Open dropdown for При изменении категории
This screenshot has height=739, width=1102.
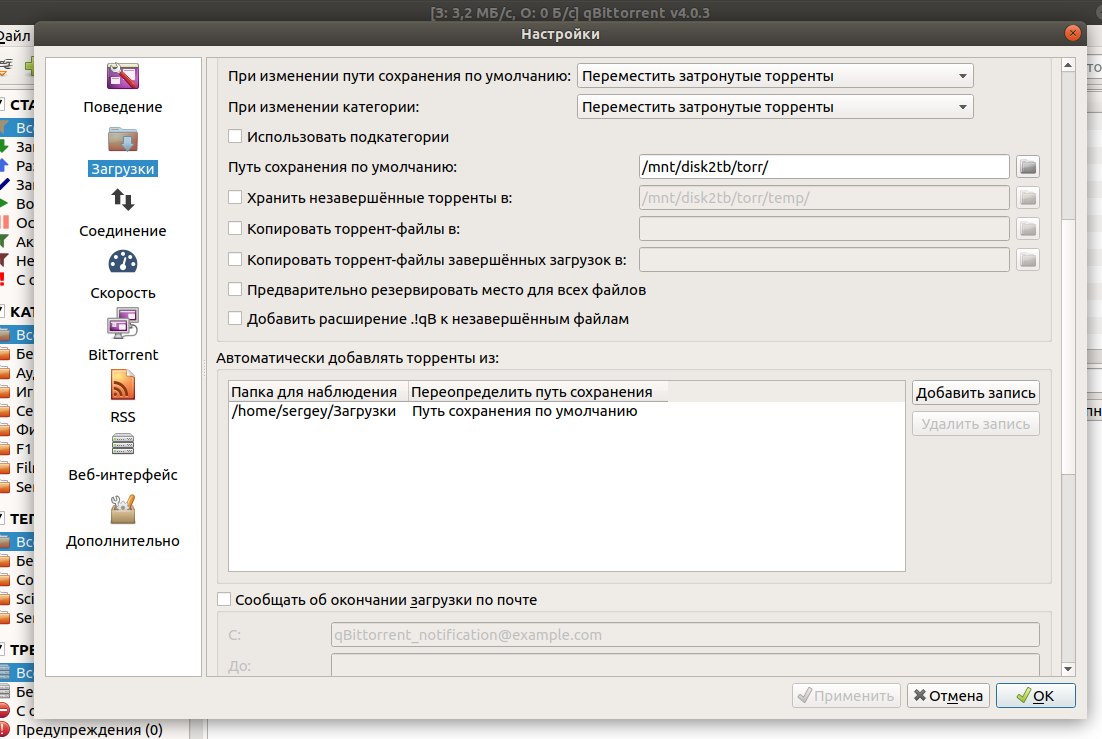[x=774, y=107]
